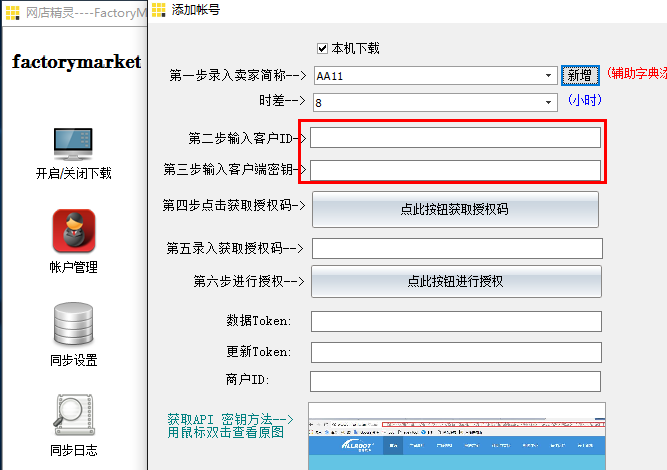667x470 pixels.
Task: Focus the 更新Token input field
Action: 456,352
